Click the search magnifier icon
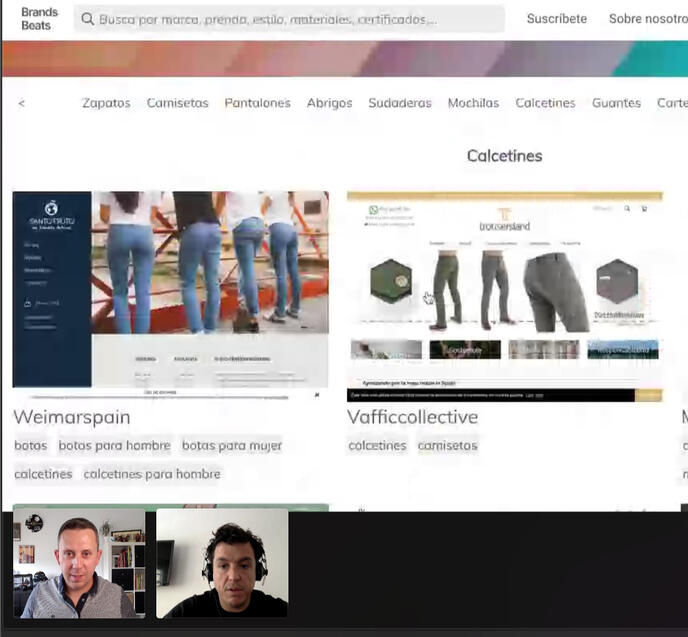The width and height of the screenshot is (688, 637). 88,19
